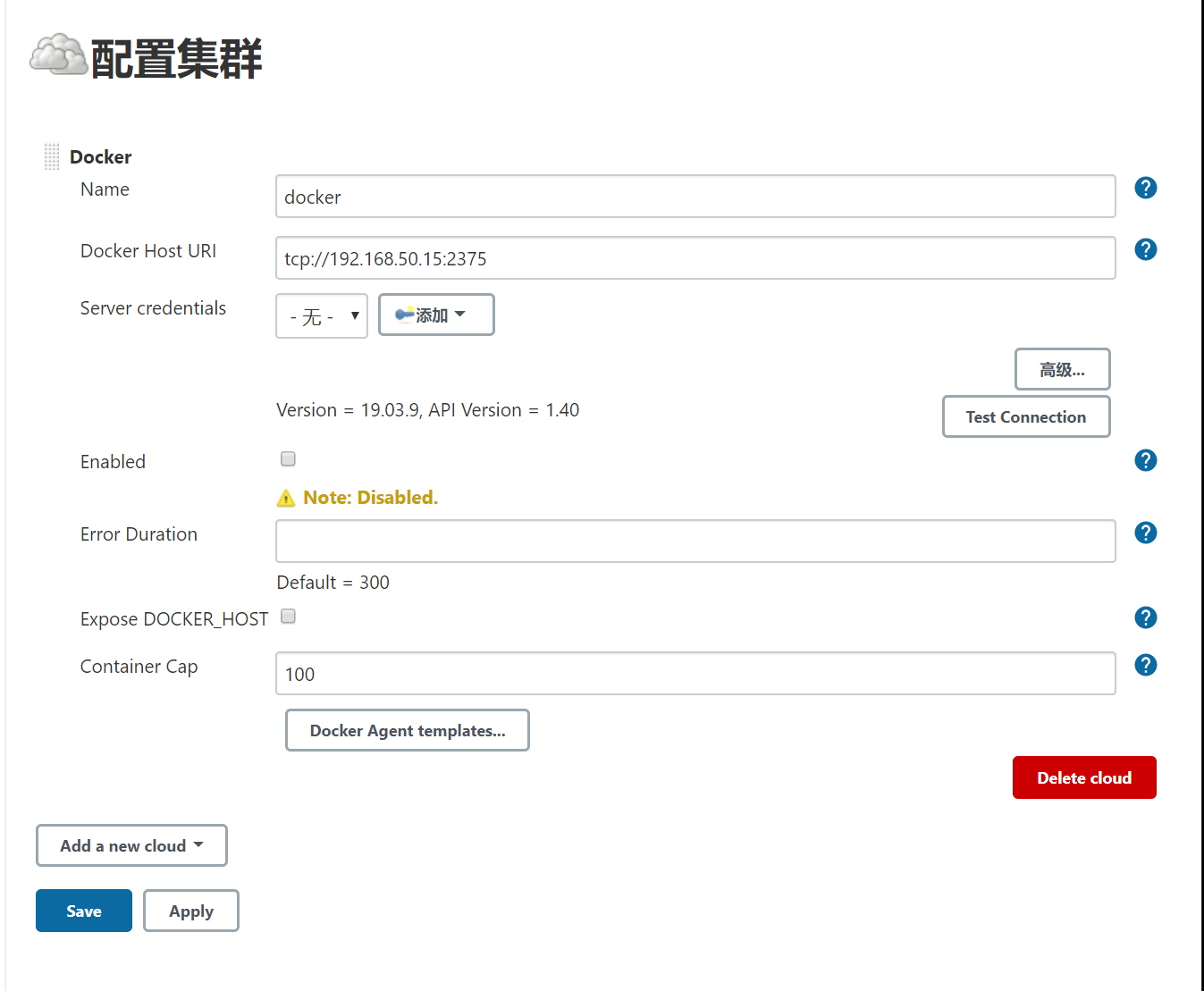Click the red Delete cloud button
The image size is (1204, 991).
coord(1084,777)
